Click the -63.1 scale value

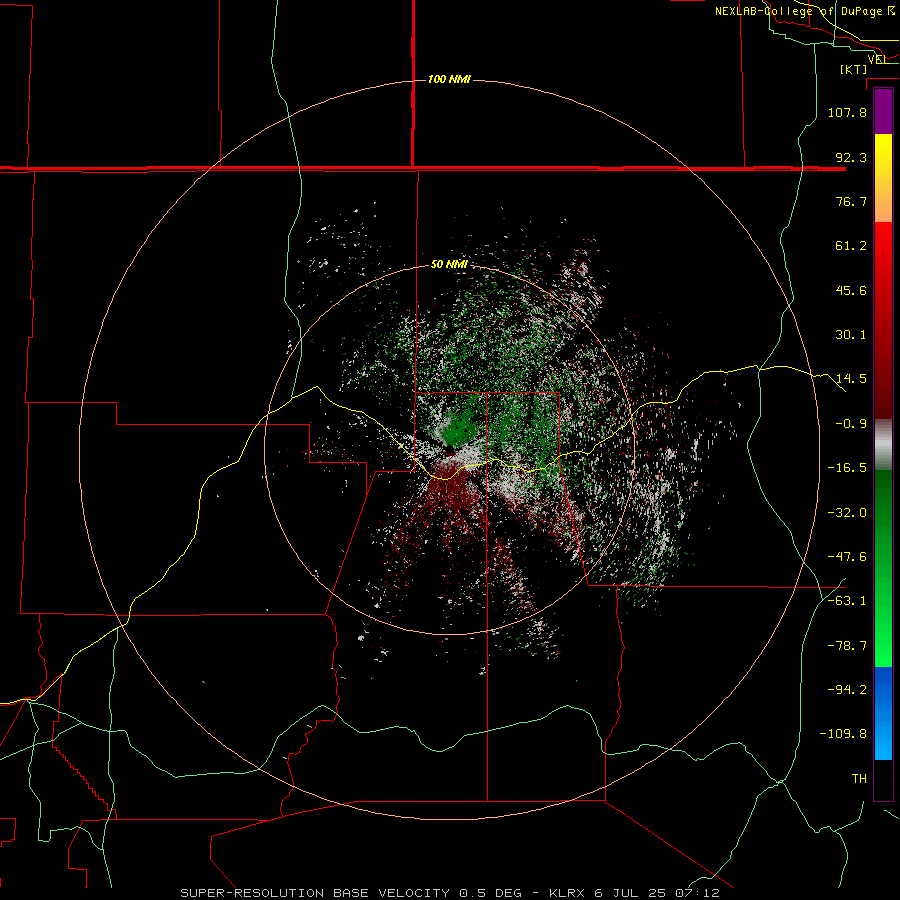point(847,601)
